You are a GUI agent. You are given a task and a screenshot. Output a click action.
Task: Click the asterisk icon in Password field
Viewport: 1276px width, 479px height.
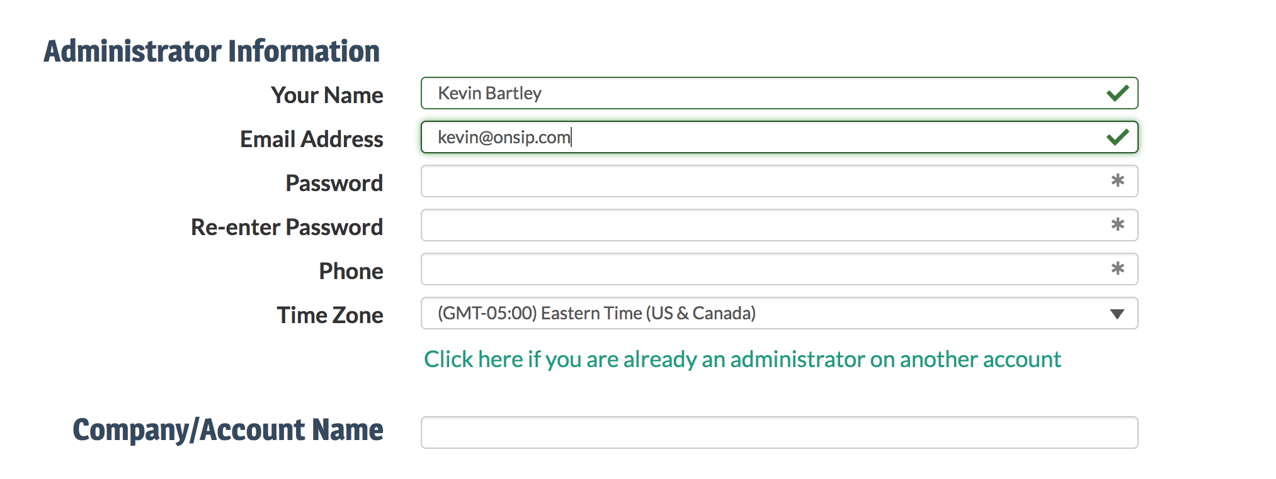pos(1117,182)
